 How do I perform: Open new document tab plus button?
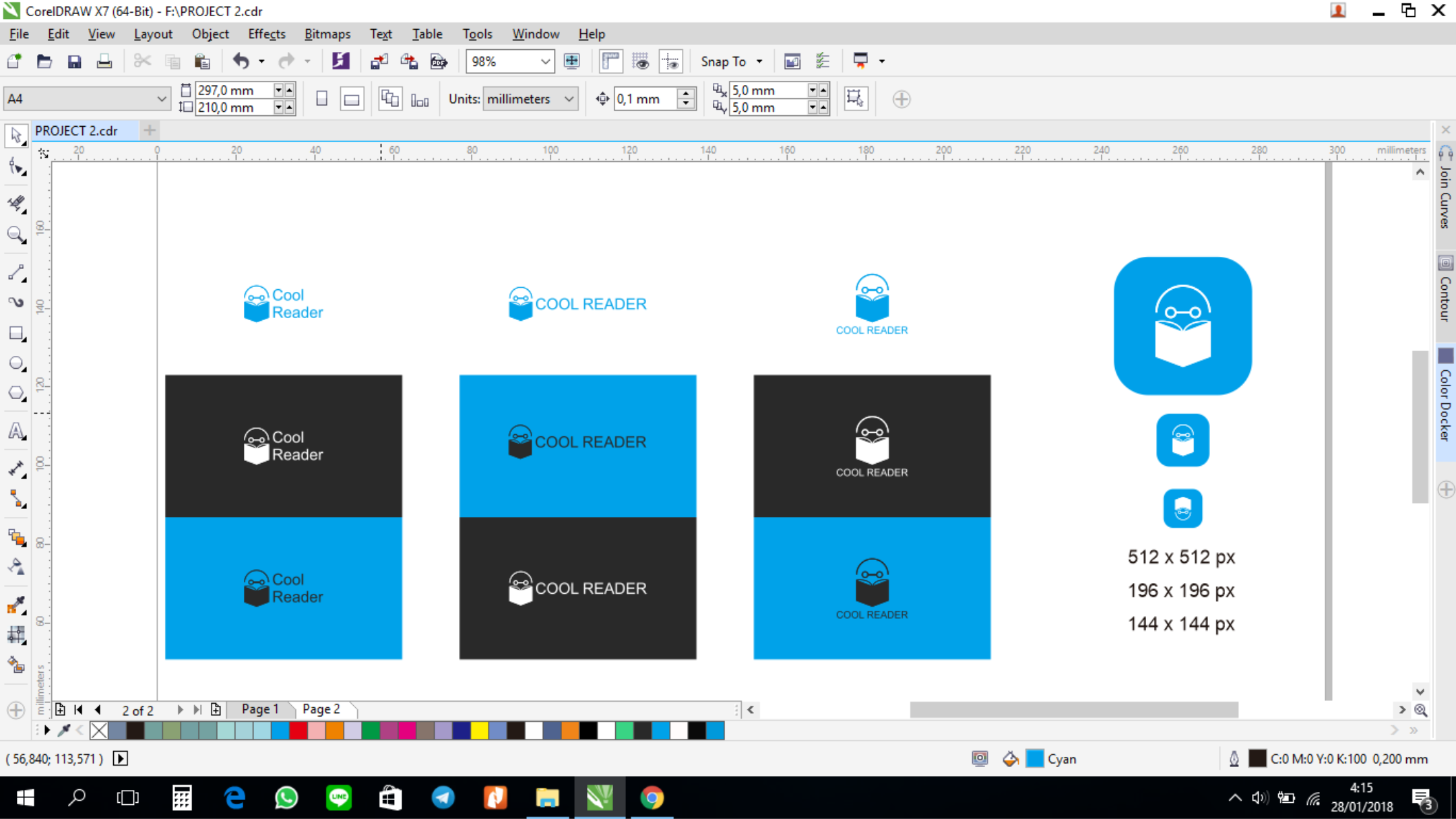point(150,130)
